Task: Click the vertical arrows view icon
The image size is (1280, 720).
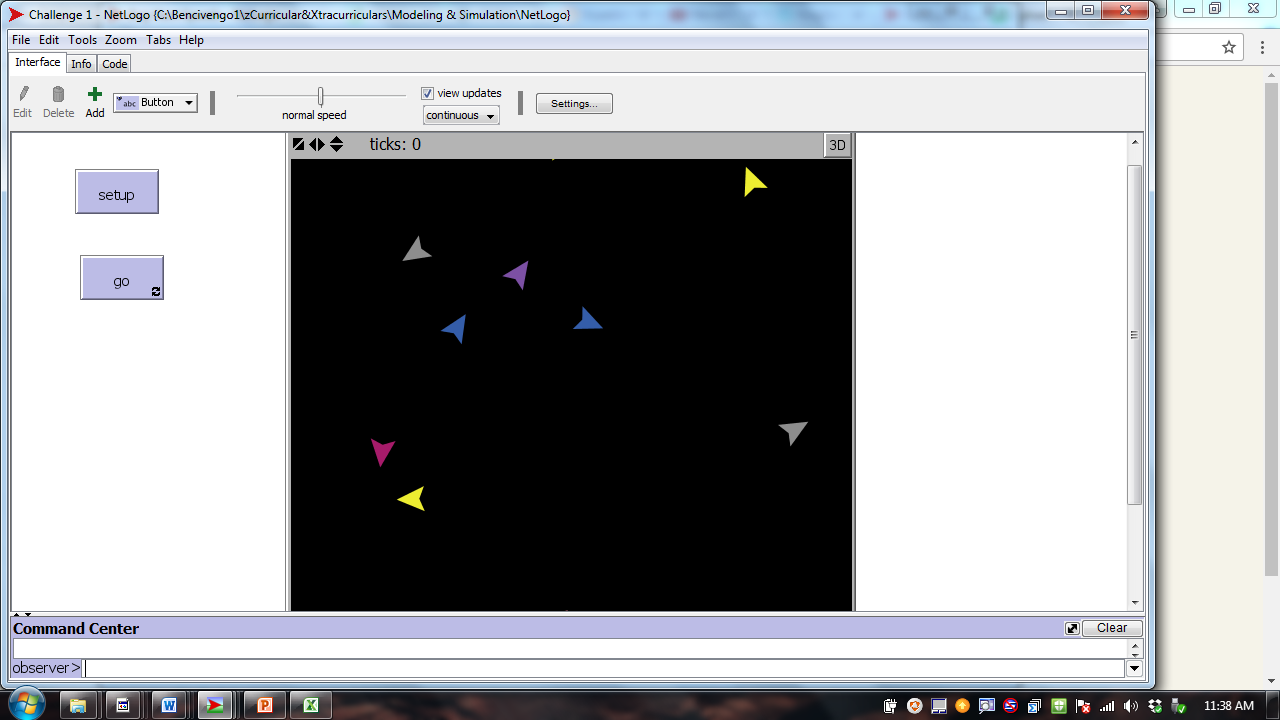Action: point(336,143)
